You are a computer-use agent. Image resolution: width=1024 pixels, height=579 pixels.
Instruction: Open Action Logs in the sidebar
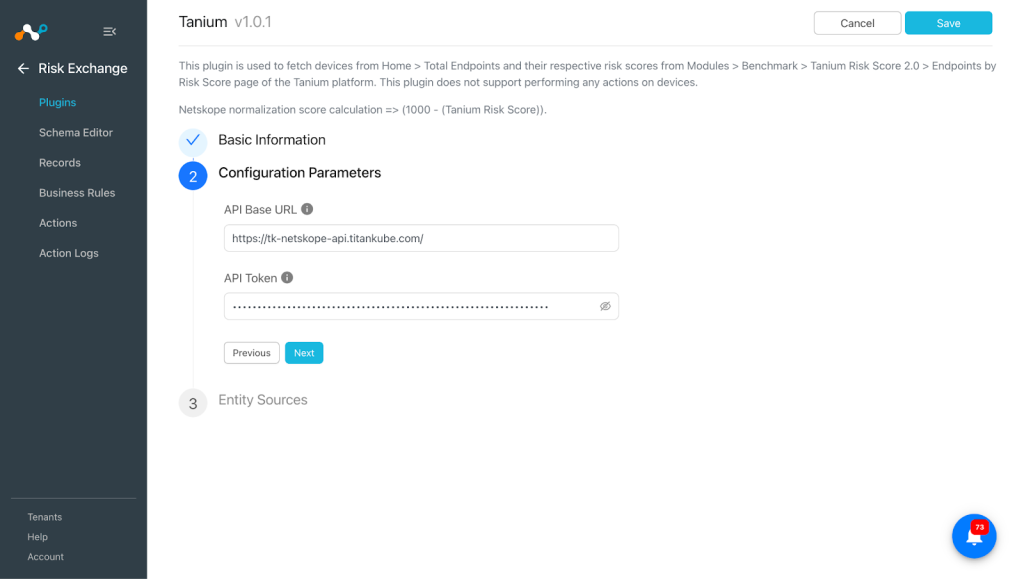point(69,253)
